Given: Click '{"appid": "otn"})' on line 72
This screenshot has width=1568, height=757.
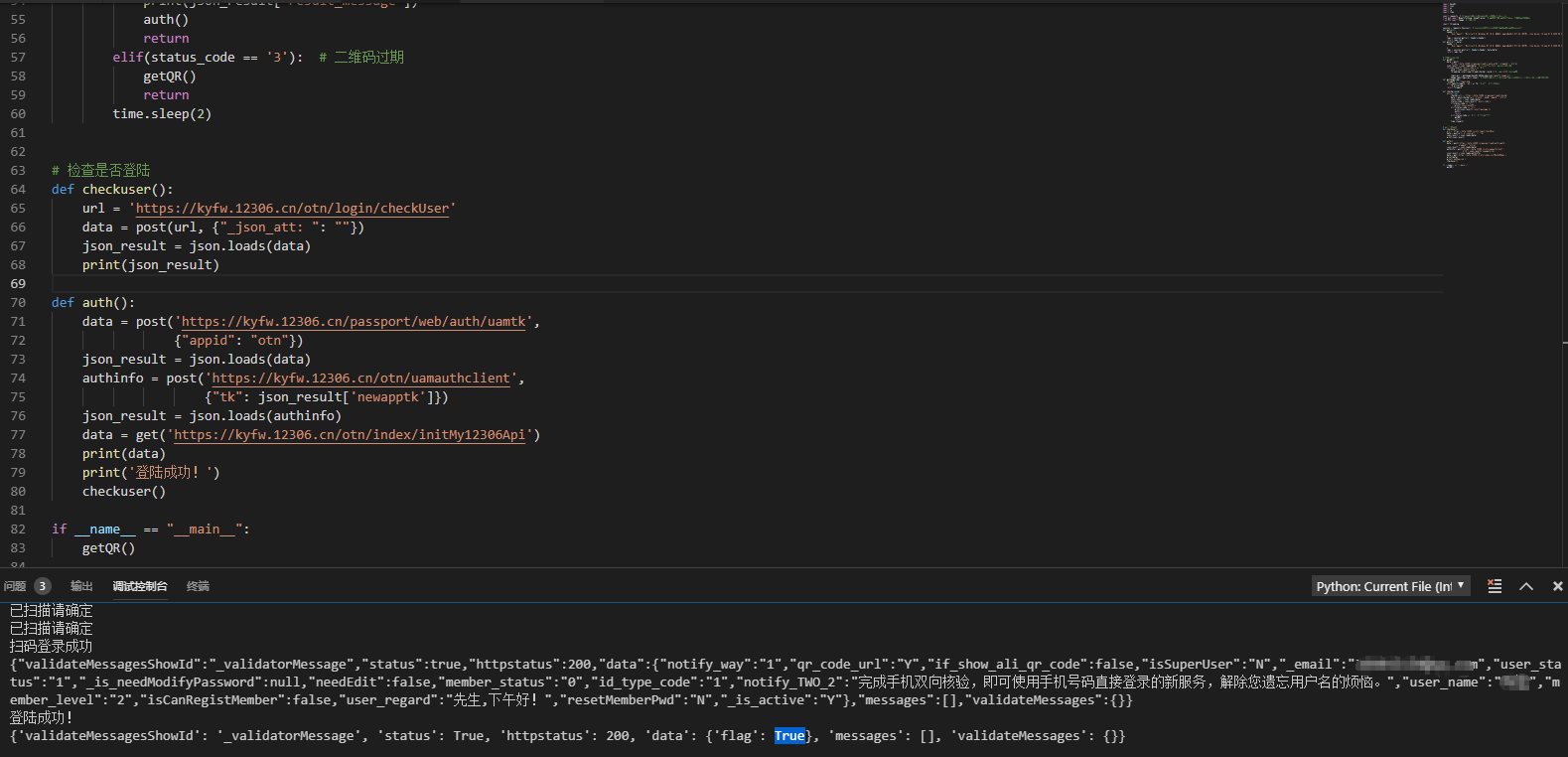Looking at the screenshot, I should 238,341.
